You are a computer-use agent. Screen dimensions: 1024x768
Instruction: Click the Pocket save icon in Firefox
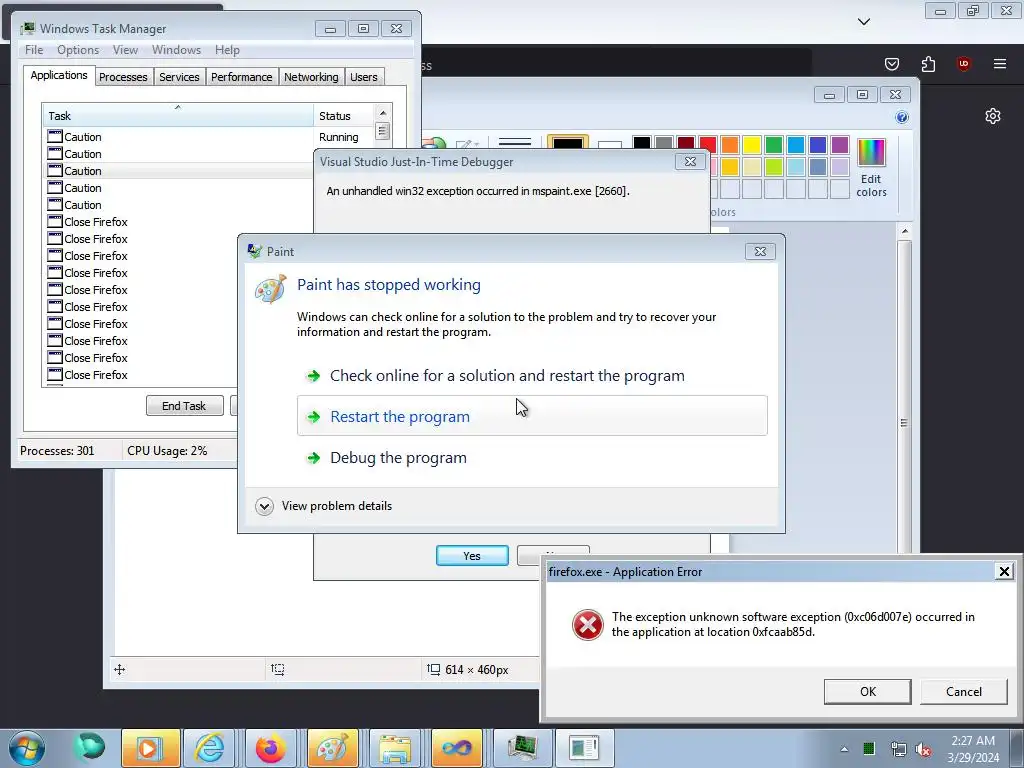pos(892,63)
